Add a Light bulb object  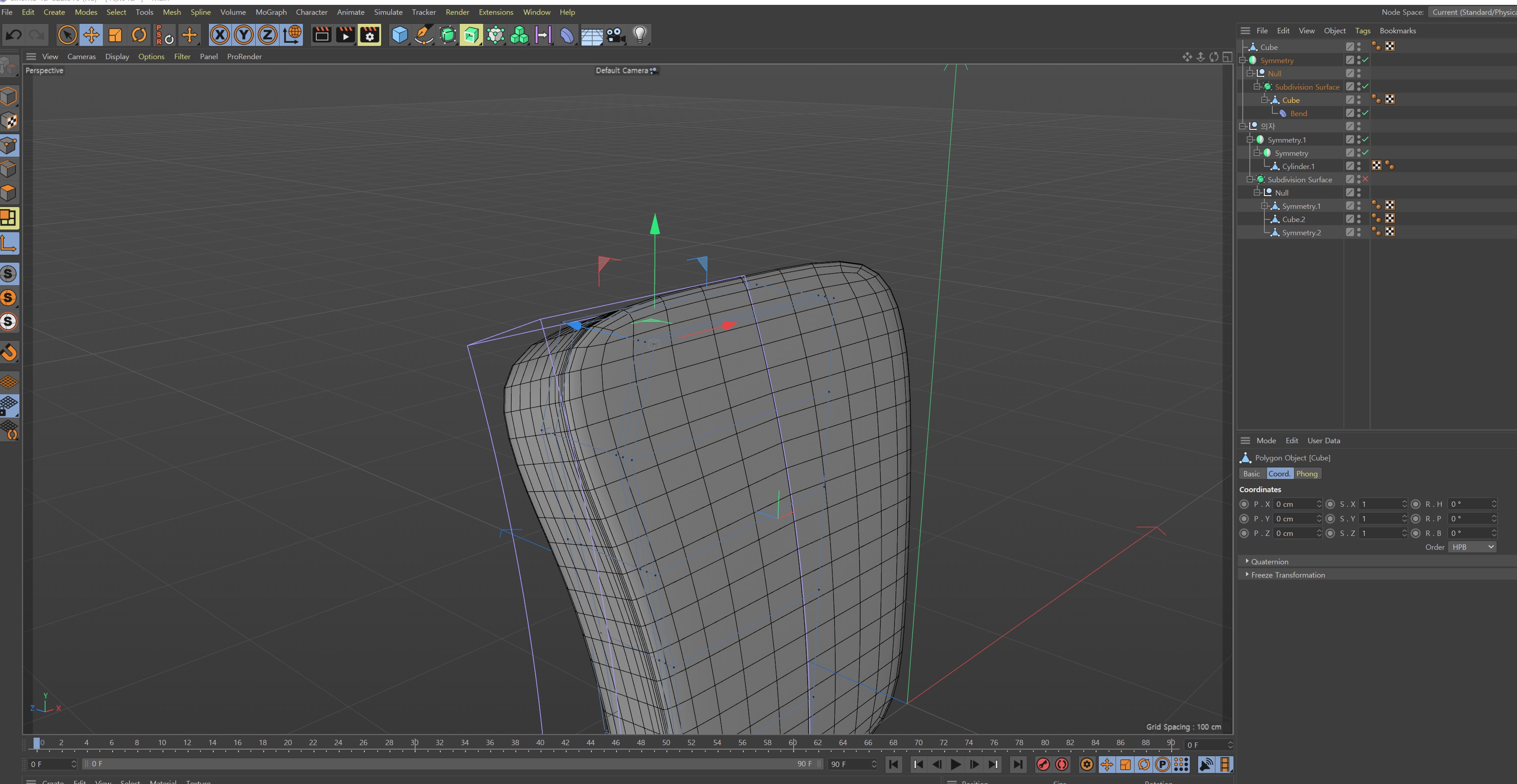[x=639, y=35]
